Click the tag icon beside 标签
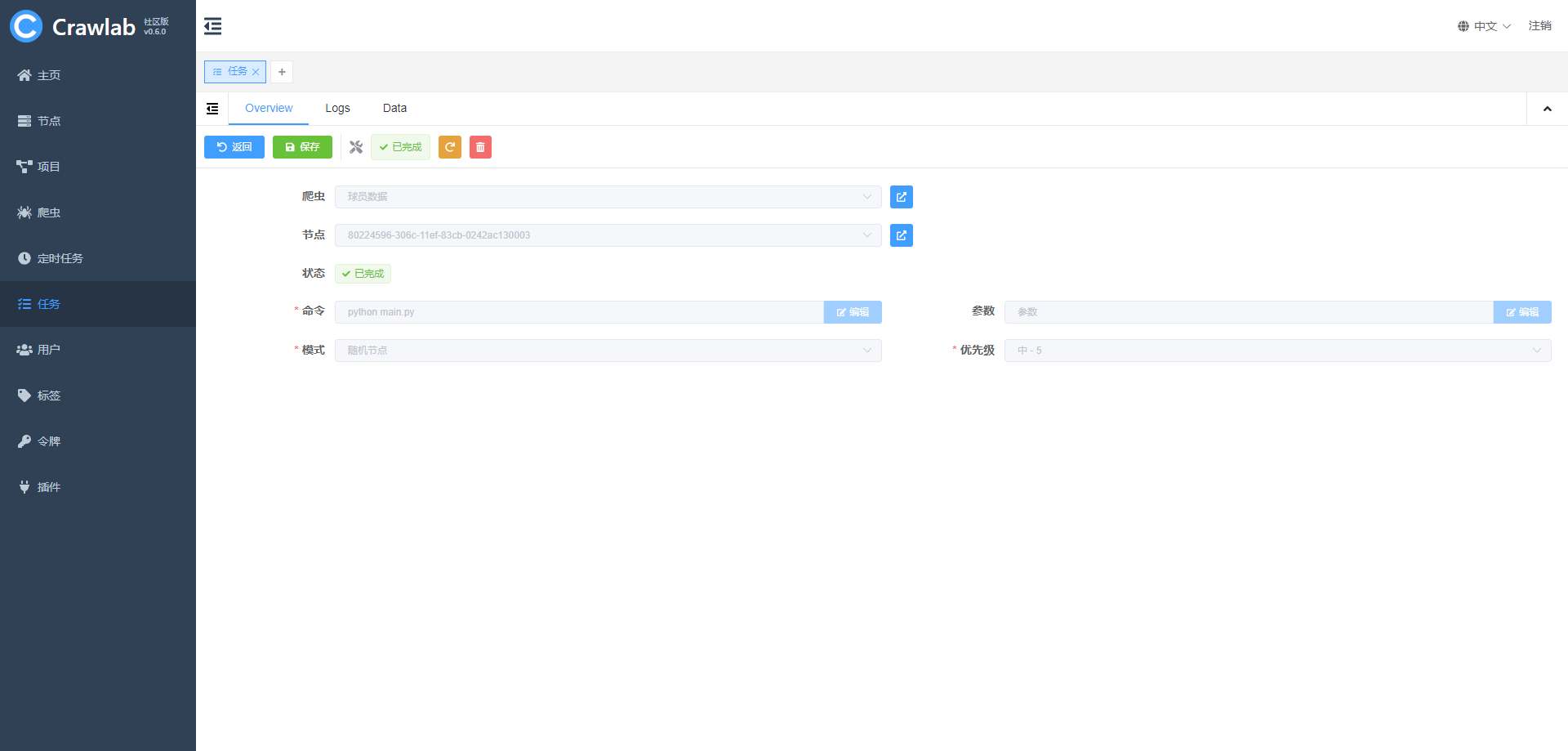Screen dimensions: 1568x751 point(24,396)
